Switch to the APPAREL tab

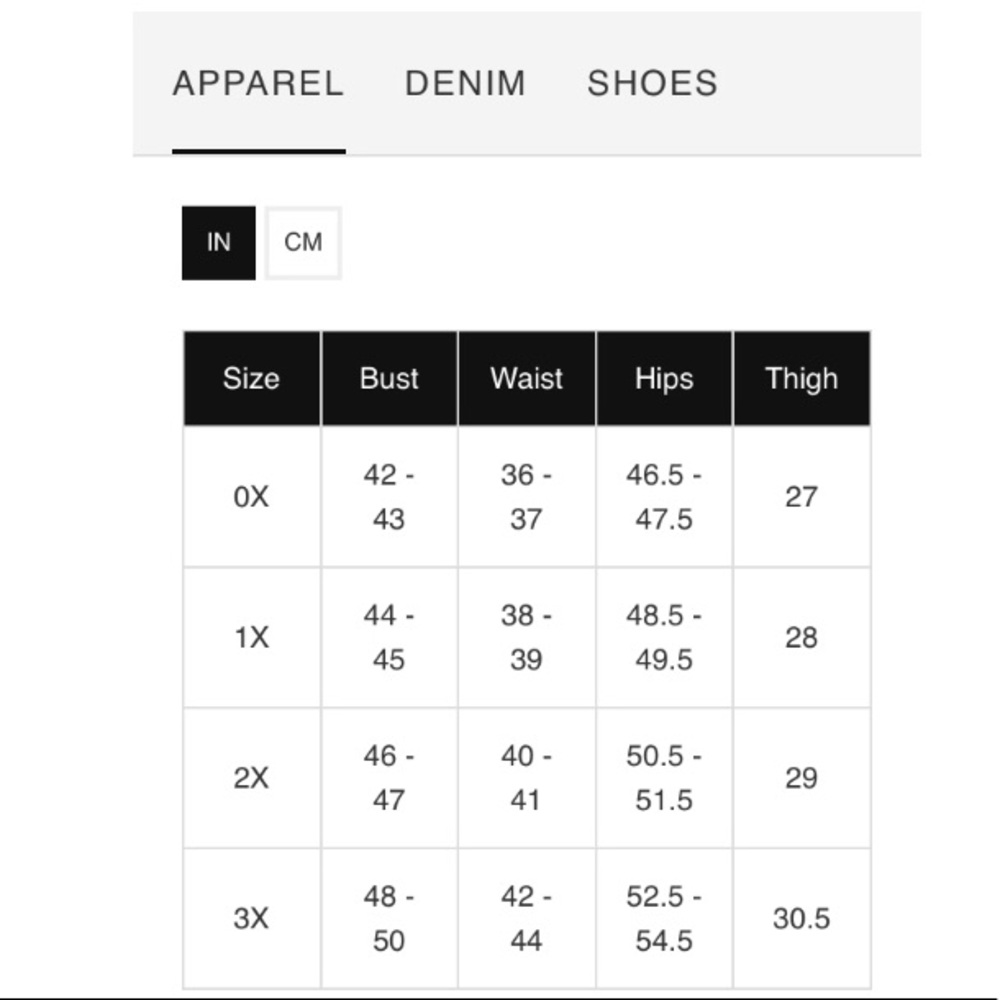point(258,84)
